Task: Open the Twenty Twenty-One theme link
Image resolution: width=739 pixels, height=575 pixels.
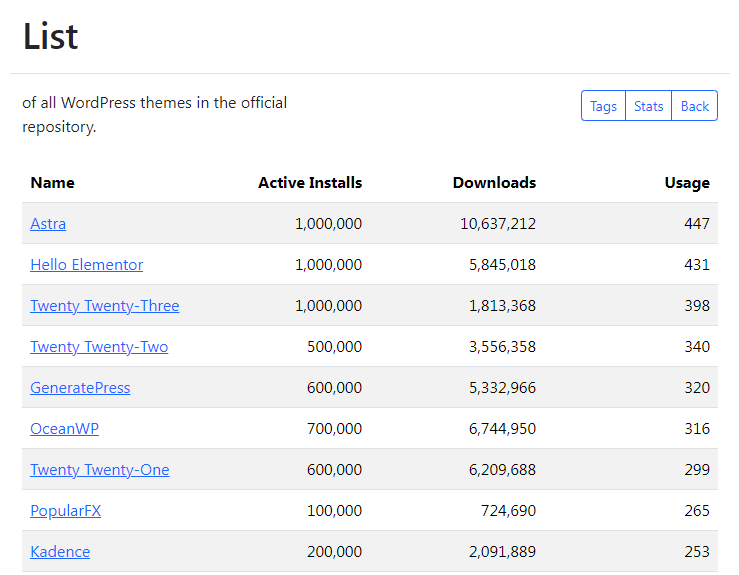Action: pos(100,470)
